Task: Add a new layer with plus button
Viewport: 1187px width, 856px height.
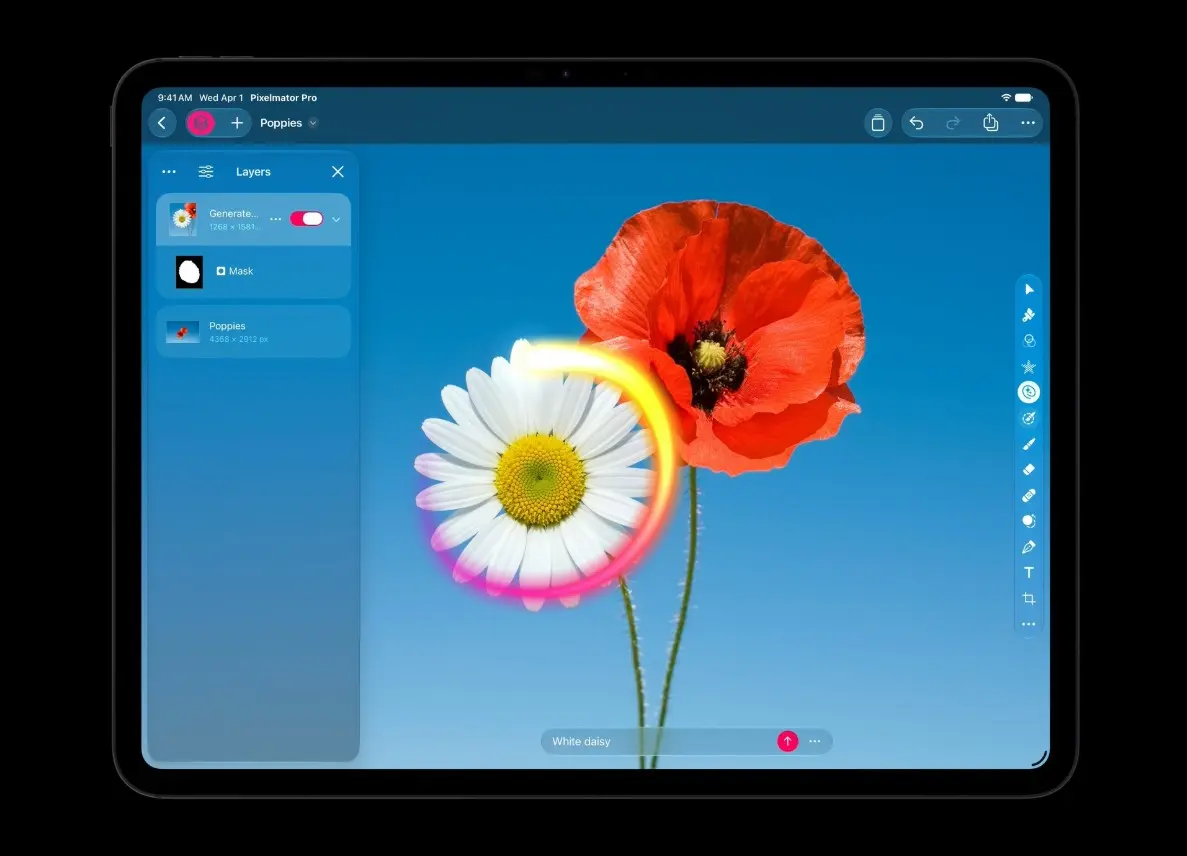Action: tap(237, 123)
